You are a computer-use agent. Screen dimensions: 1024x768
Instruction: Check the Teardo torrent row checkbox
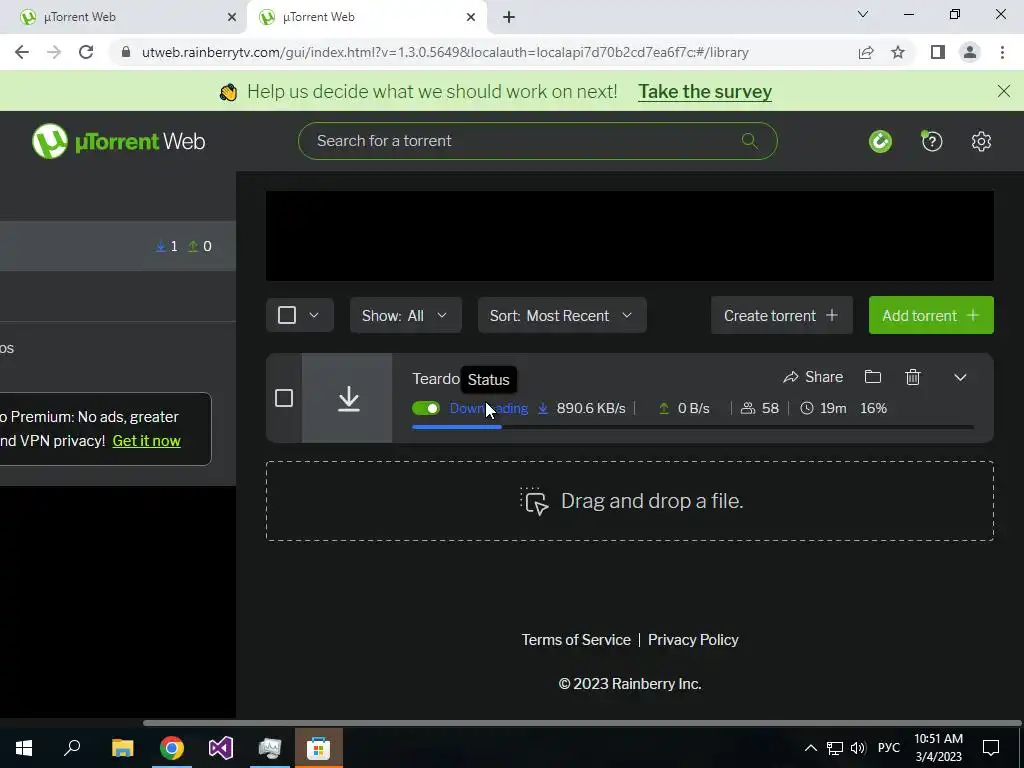[x=283, y=398]
